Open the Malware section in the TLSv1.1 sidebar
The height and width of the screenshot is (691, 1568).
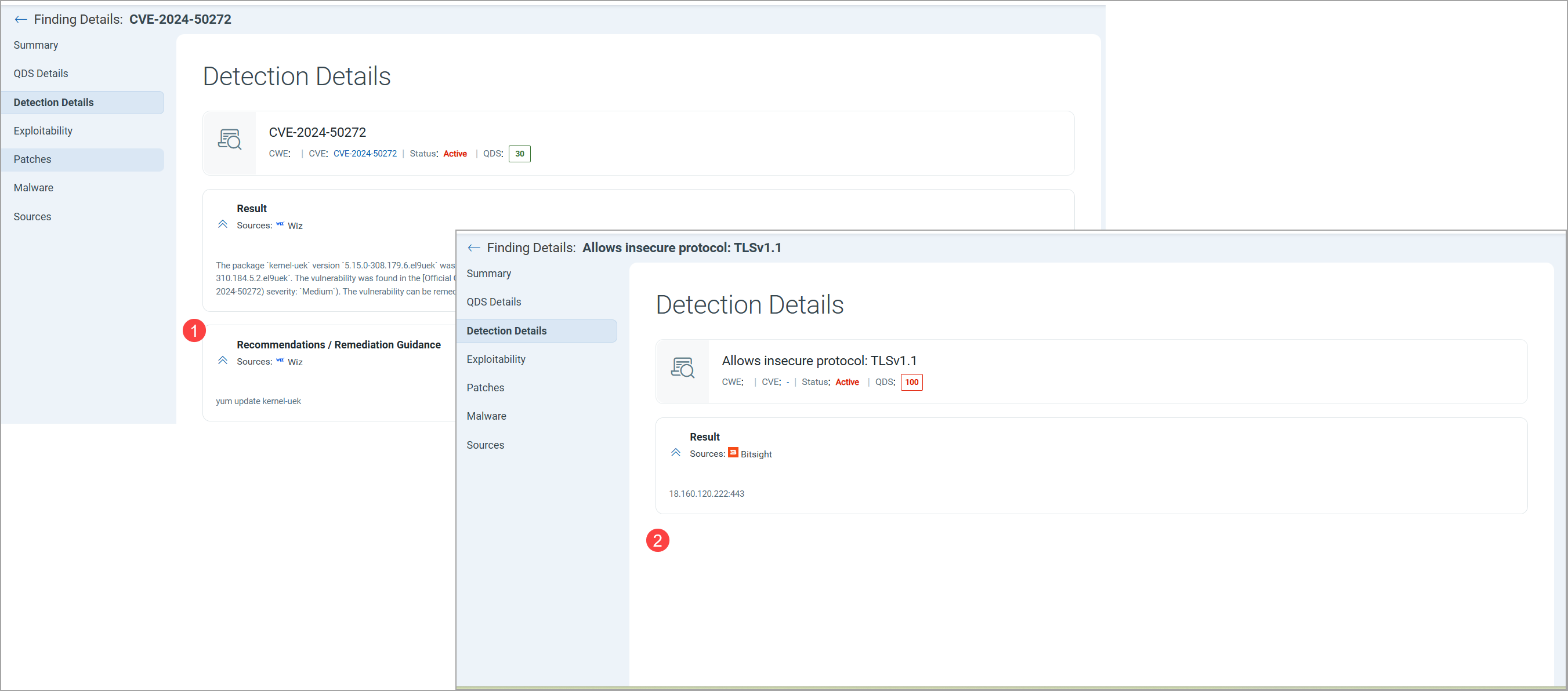point(486,416)
